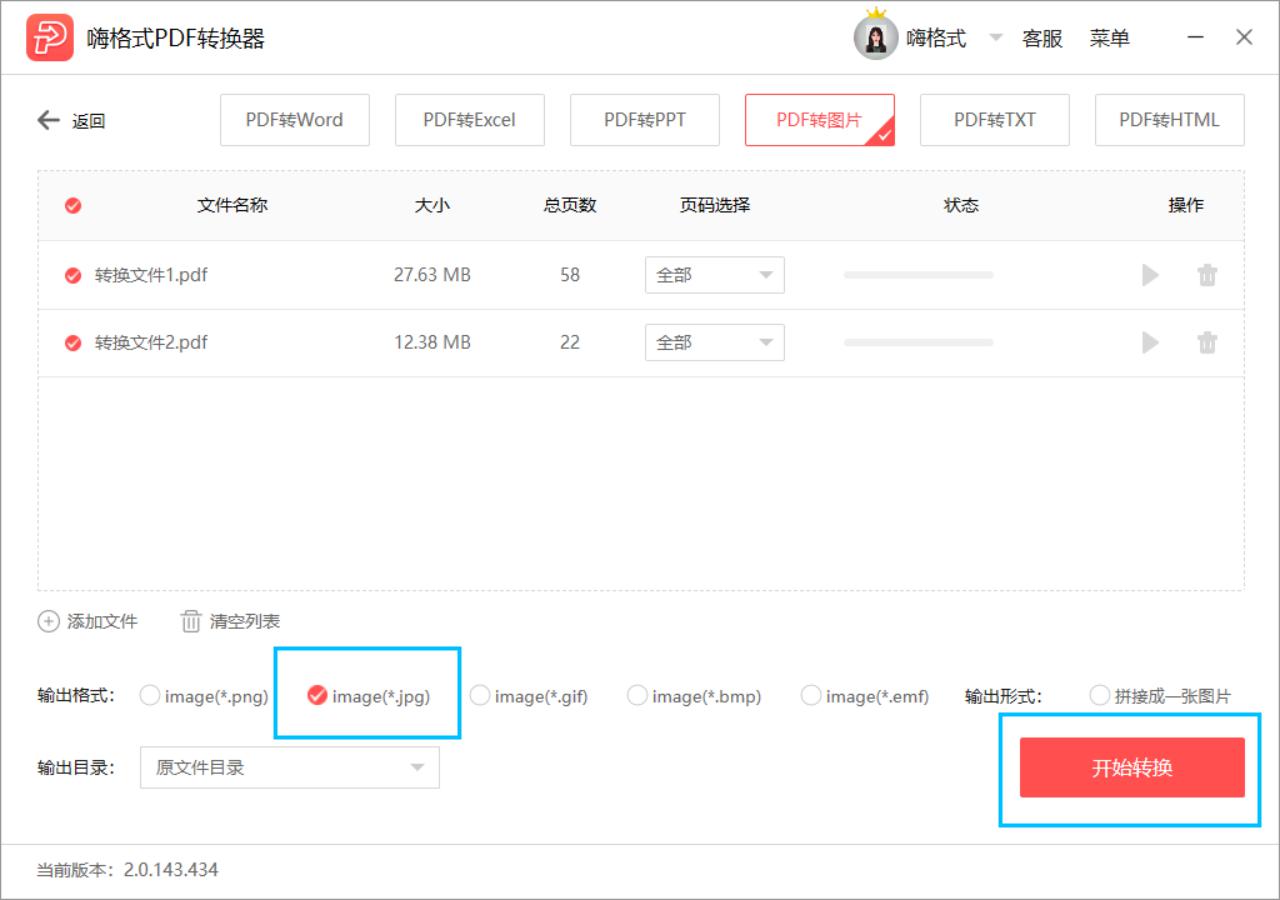Open page selection dropdown for 转换文件1.pdf
This screenshot has height=900, width=1280.
pyautogui.click(x=715, y=275)
